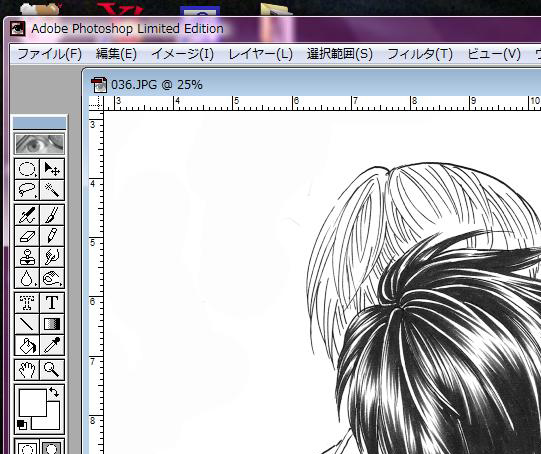Reset to default colors icon
The image size is (541, 454).
coord(21,425)
